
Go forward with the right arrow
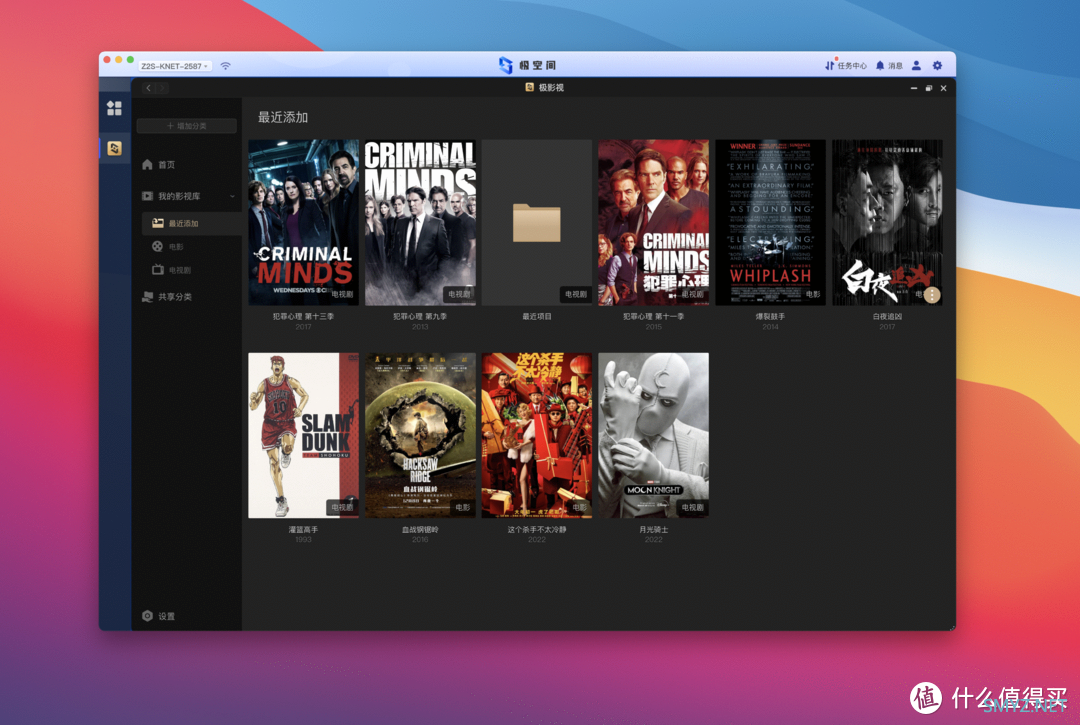[x=162, y=87]
